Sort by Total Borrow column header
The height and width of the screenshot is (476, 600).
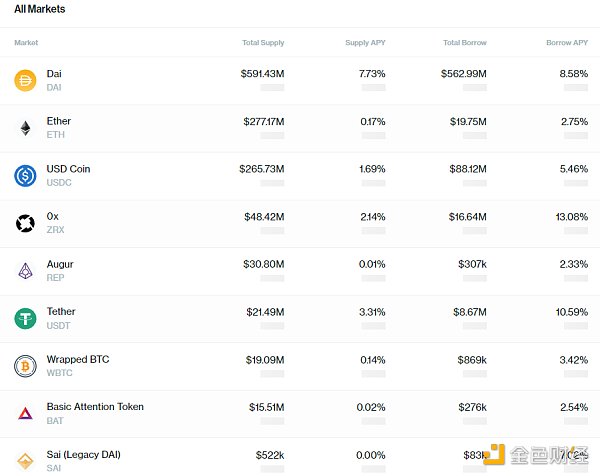point(465,43)
